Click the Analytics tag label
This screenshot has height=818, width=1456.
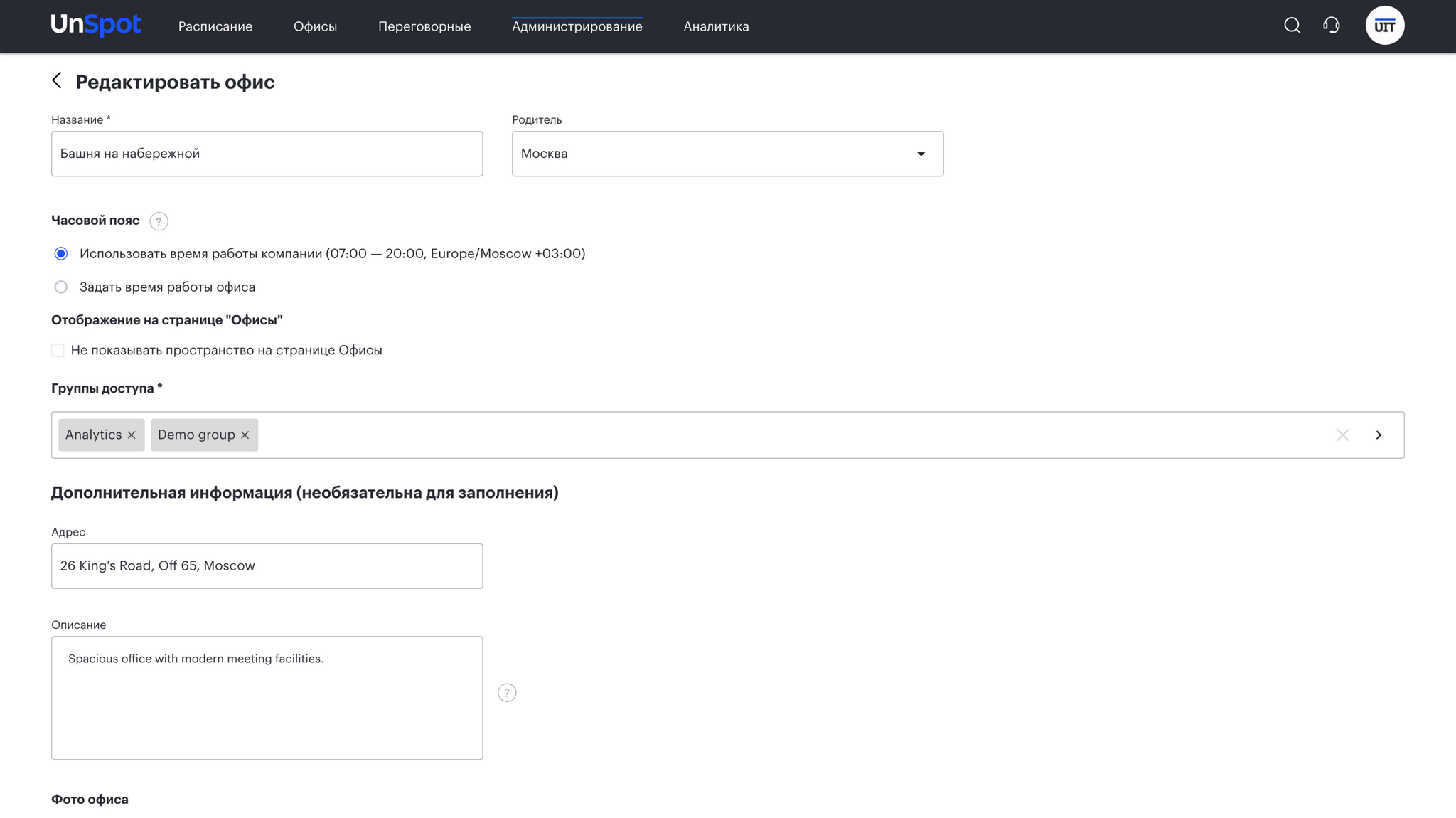tap(93, 435)
